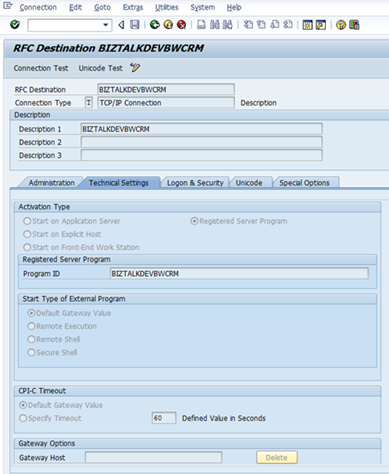Click the RFC Destination field
Viewport: 389px width, 474px height.
166,89
